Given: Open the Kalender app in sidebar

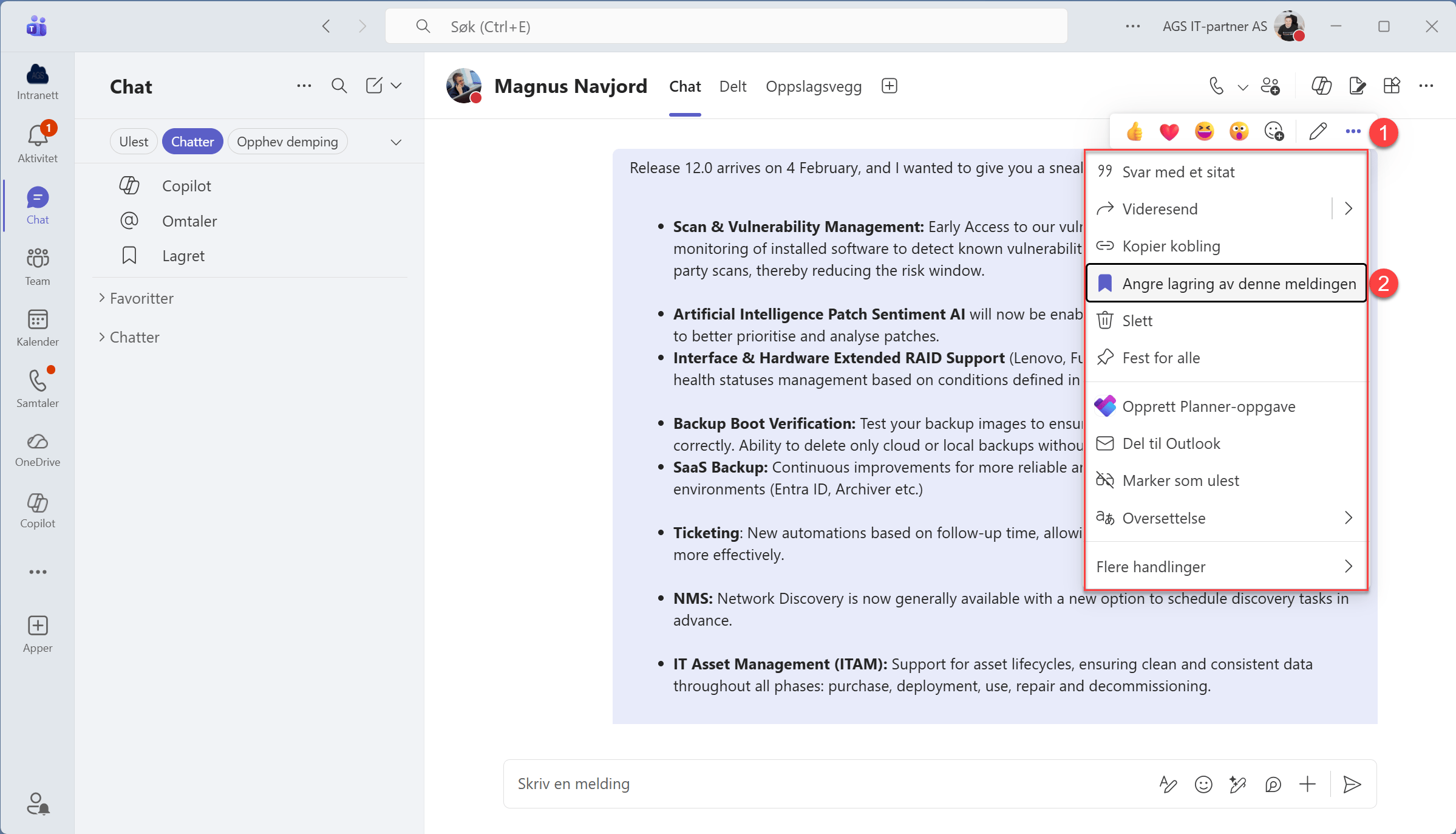Looking at the screenshot, I should pyautogui.click(x=37, y=328).
